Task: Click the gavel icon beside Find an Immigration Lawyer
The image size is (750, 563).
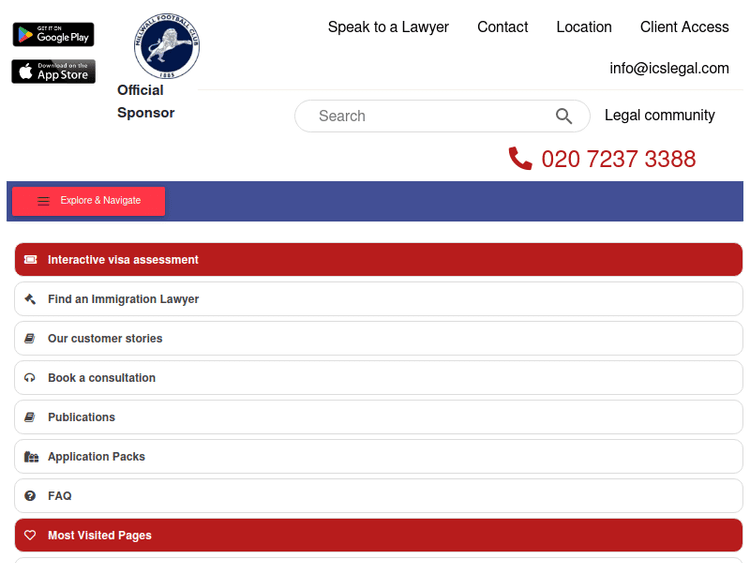Action: pos(30,299)
